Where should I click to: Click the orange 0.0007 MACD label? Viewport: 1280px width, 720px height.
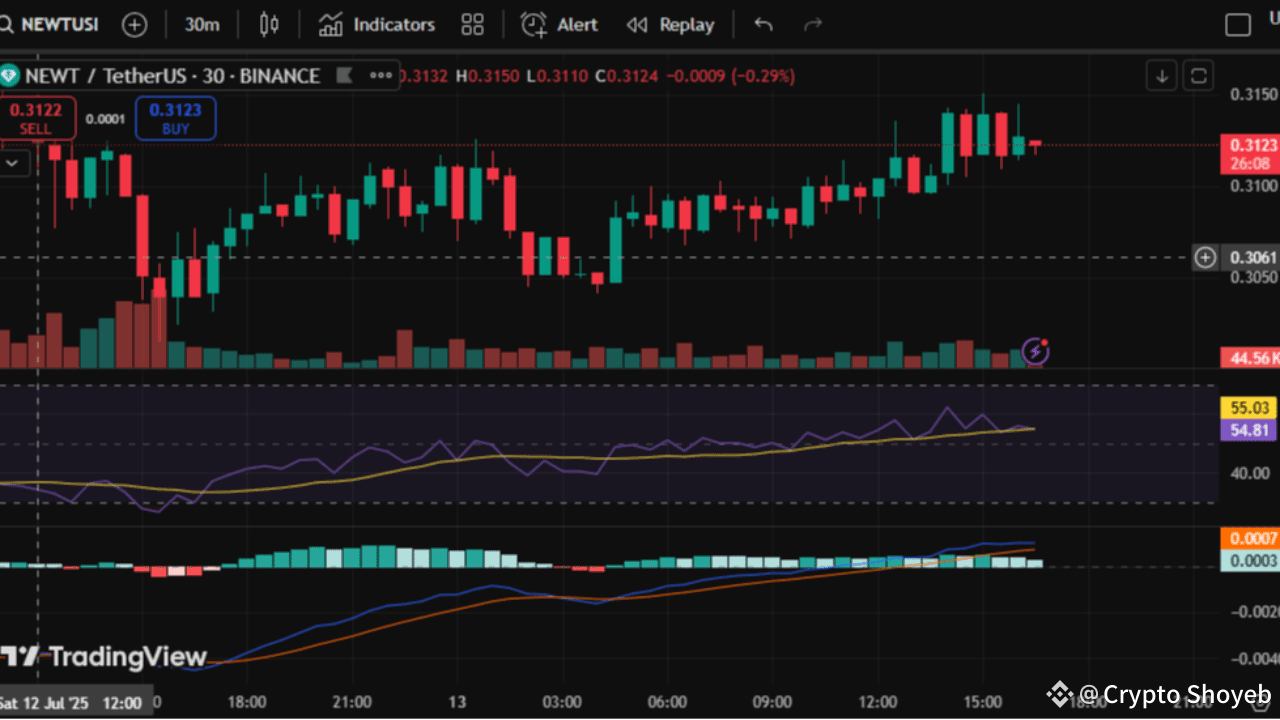[x=1250, y=539]
